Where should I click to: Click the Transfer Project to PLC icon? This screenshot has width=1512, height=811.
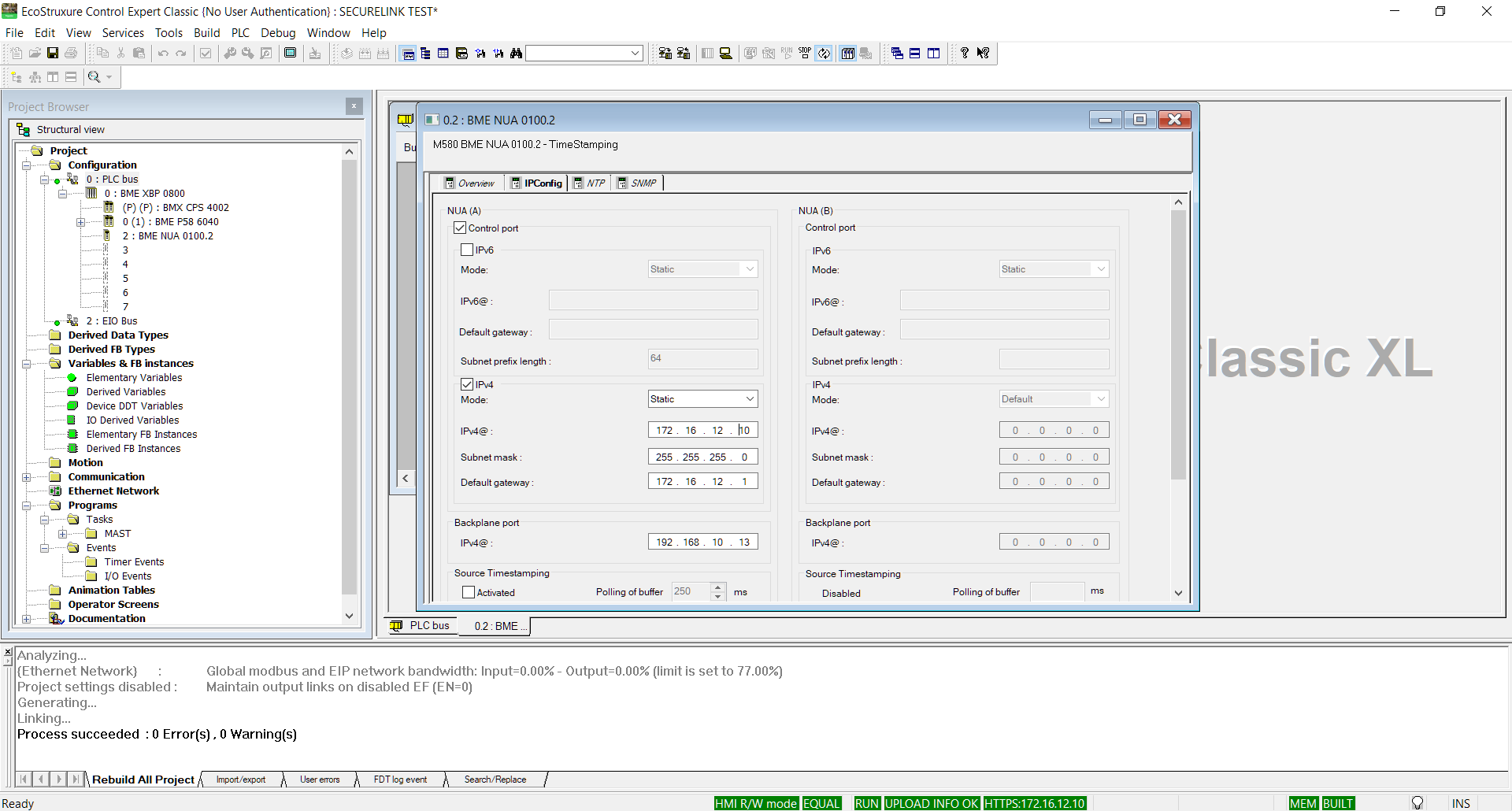[665, 53]
